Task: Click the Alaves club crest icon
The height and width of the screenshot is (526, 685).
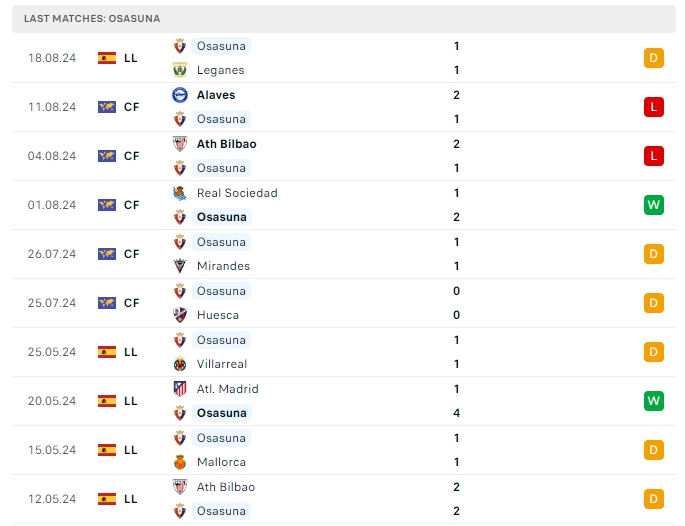Action: [x=180, y=95]
